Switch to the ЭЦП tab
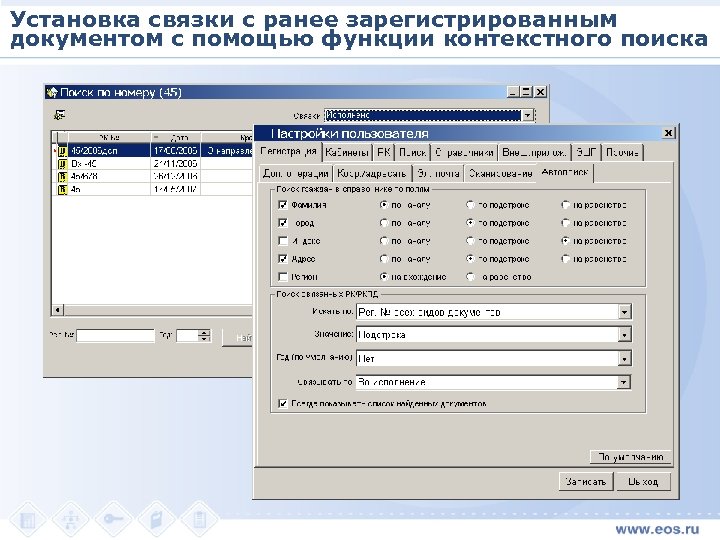Image resolution: width=720 pixels, height=540 pixels. 586,152
